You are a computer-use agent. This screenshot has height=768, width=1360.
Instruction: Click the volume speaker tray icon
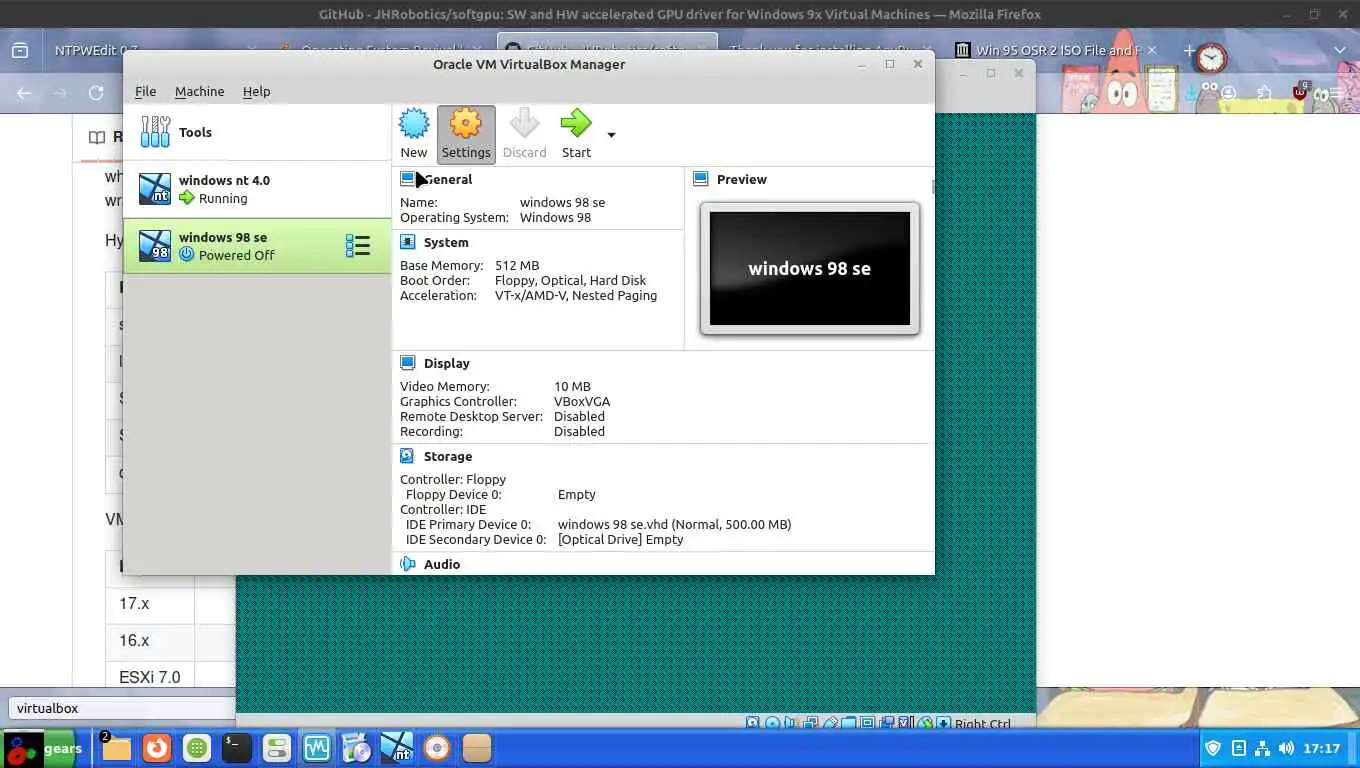click(1286, 748)
